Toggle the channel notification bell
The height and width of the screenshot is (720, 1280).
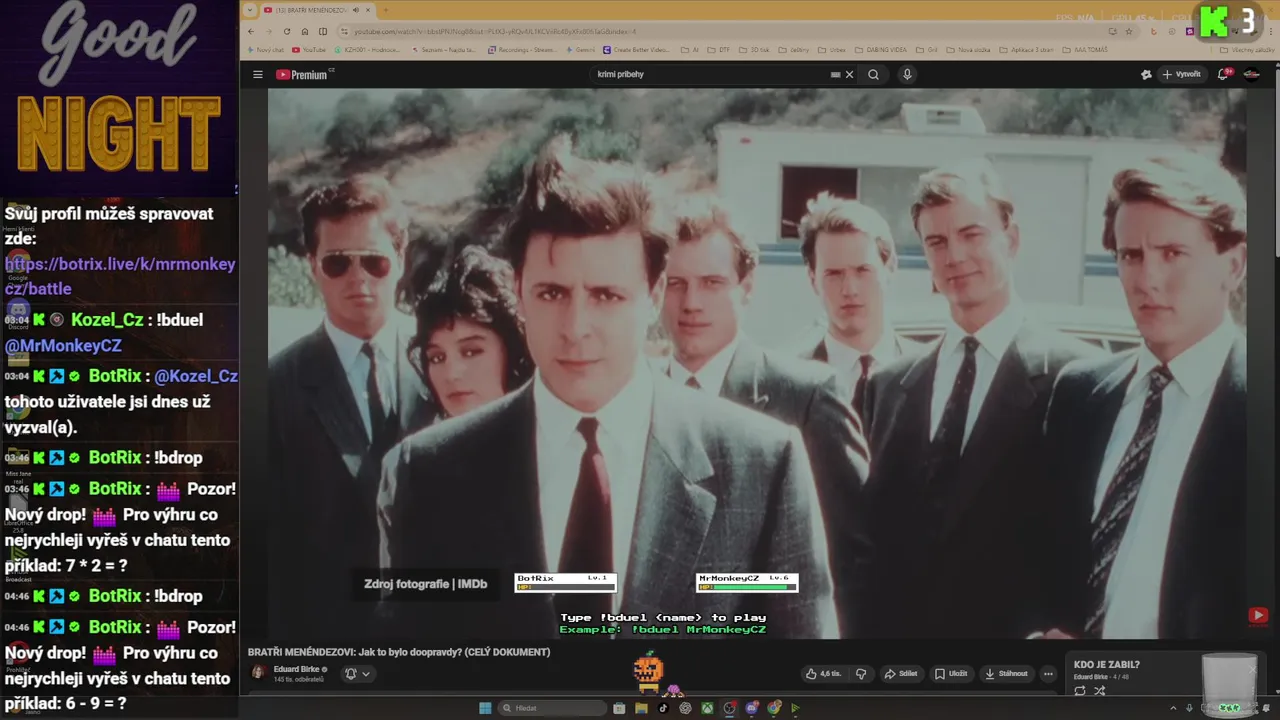point(357,673)
